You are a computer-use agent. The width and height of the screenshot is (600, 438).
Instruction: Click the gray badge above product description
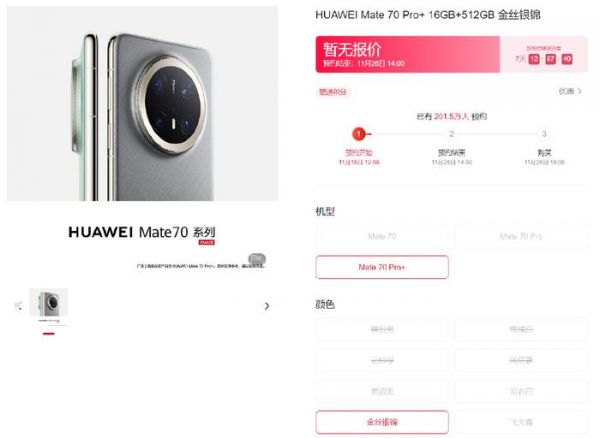(x=257, y=259)
